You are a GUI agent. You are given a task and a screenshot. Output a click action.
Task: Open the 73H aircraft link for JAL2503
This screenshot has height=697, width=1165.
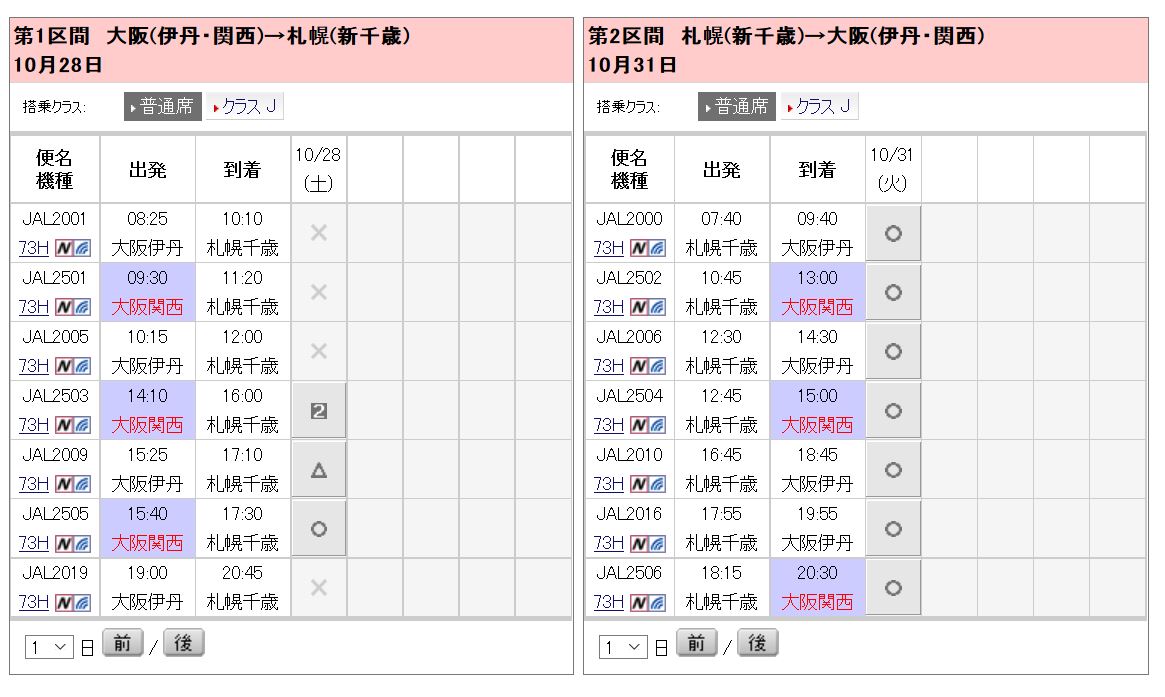pyautogui.click(x=33, y=425)
